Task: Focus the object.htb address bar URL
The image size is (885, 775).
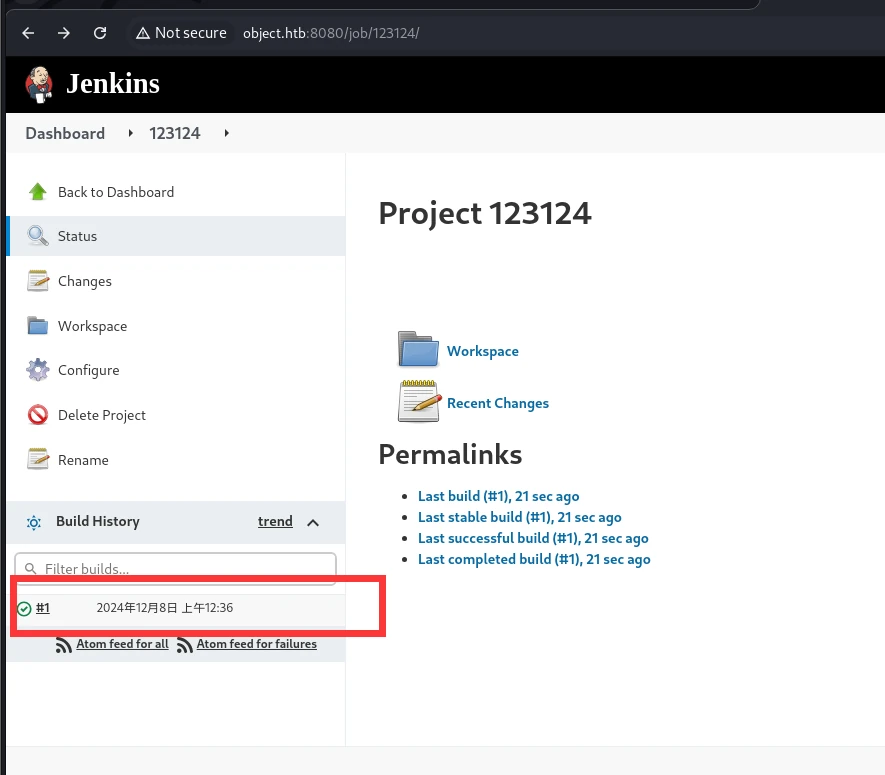Action: [x=331, y=33]
